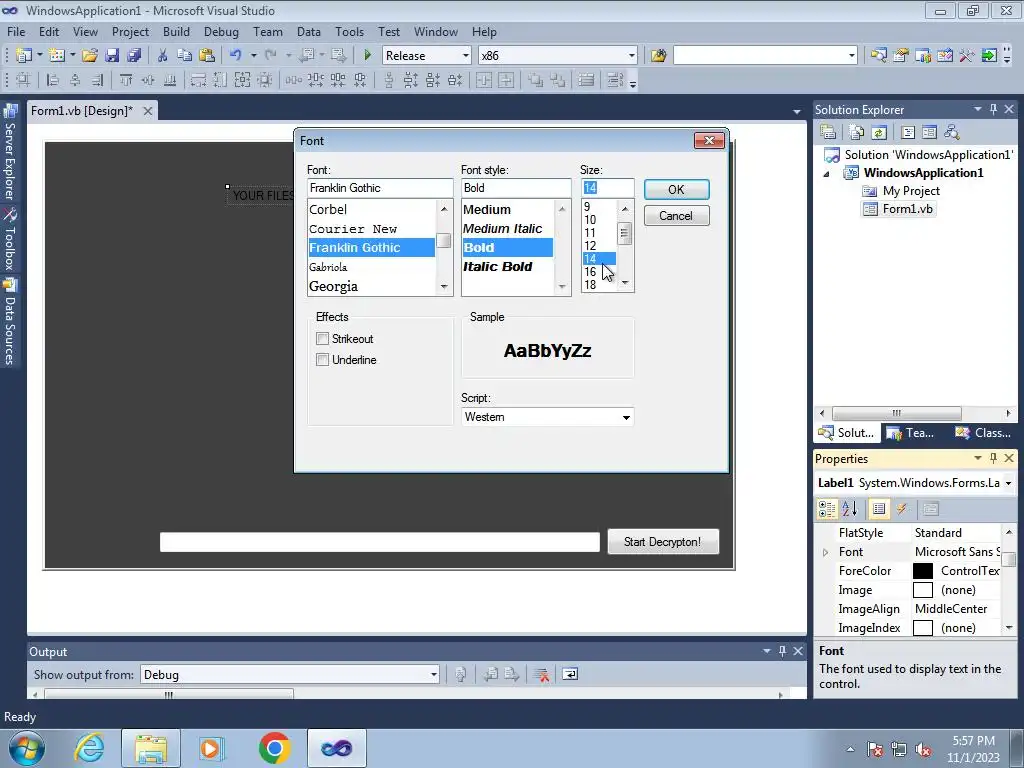Click the Copy toolbar icon
The height and width of the screenshot is (768, 1024).
[x=185, y=56]
